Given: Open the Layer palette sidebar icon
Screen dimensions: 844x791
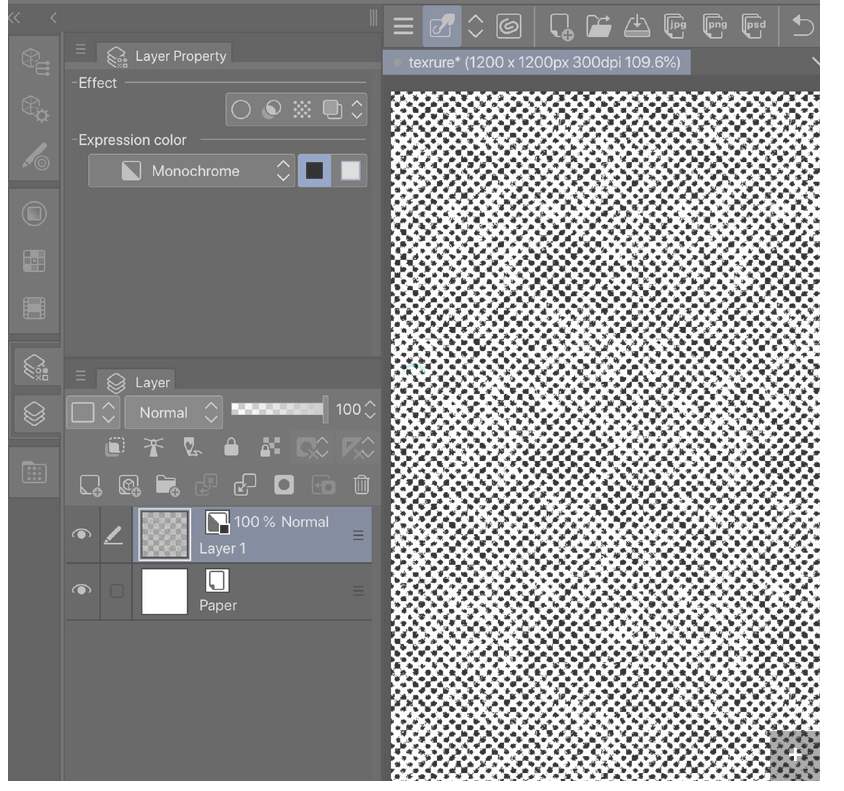Looking at the screenshot, I should point(34,414).
